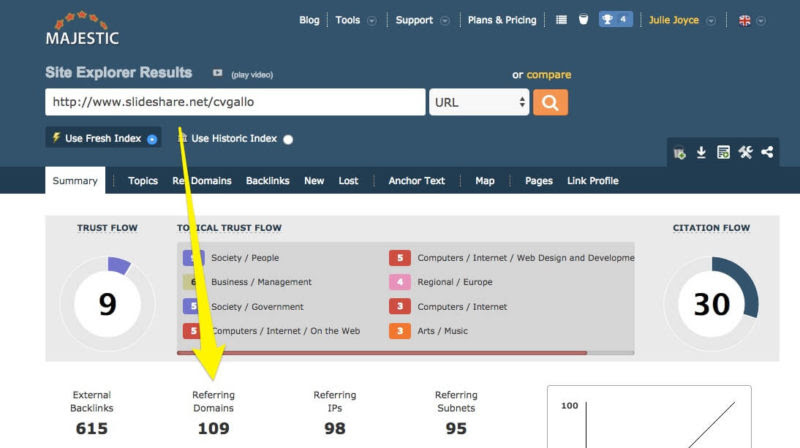Click the download data icon
This screenshot has height=448, width=800.
(701, 152)
